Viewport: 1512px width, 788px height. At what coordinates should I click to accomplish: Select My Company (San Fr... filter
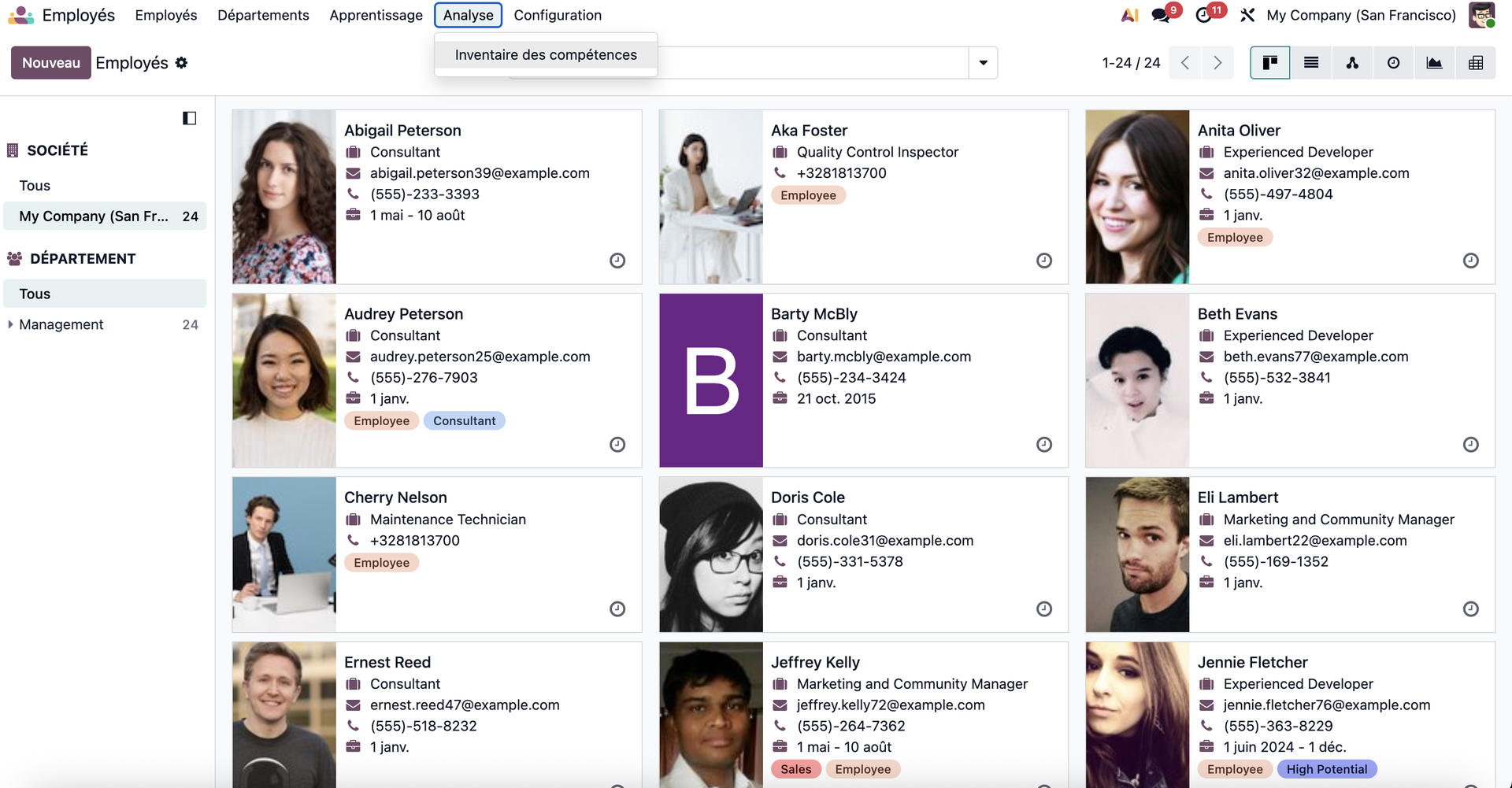(x=105, y=216)
